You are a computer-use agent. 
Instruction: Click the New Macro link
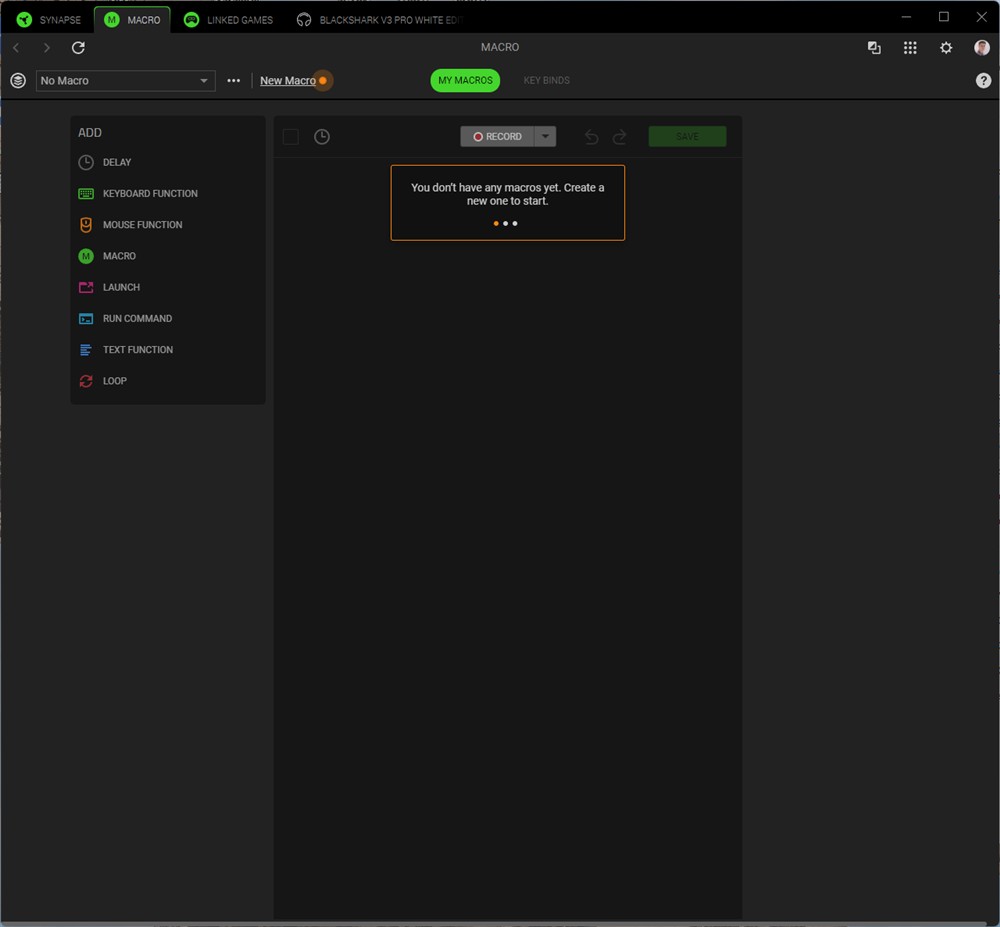point(287,81)
